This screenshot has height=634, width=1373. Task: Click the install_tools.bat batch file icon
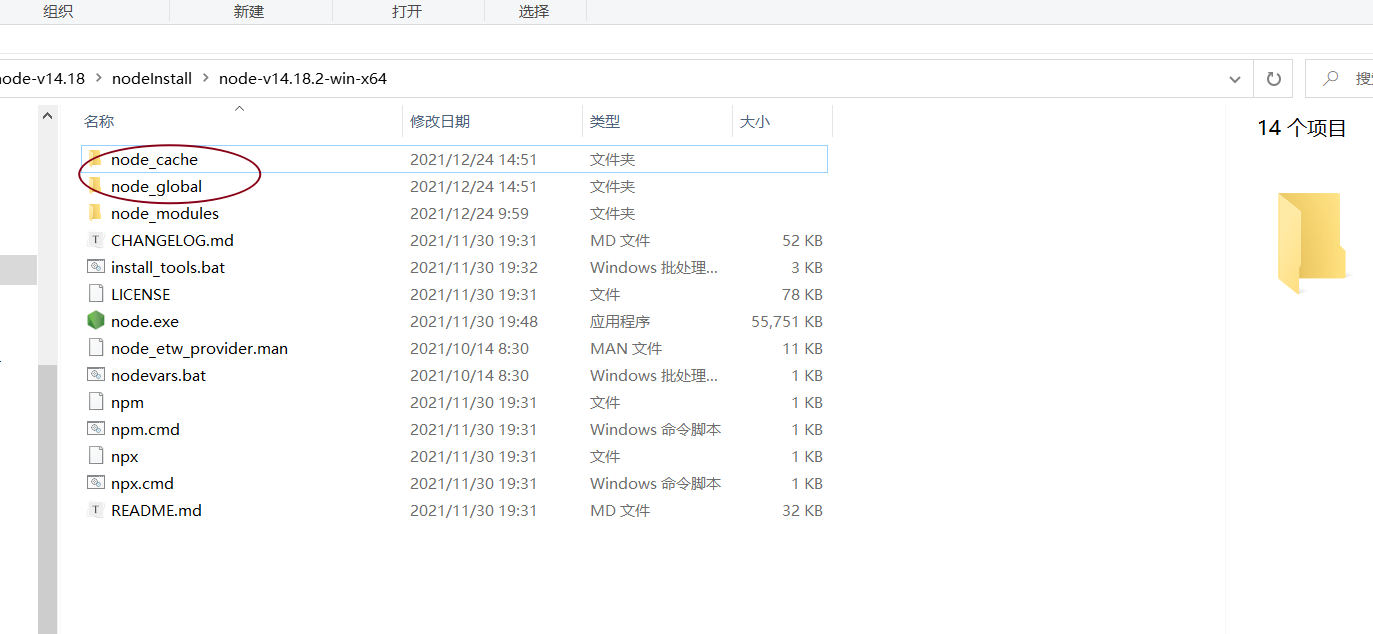point(96,267)
